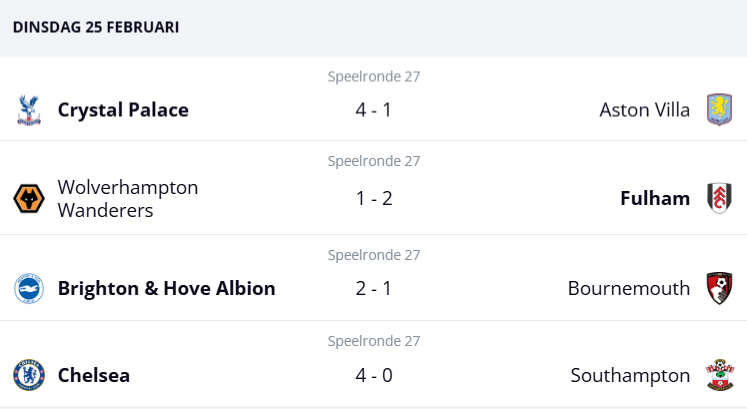
Task: Open the 4 - 1 match score
Action: 373,110
